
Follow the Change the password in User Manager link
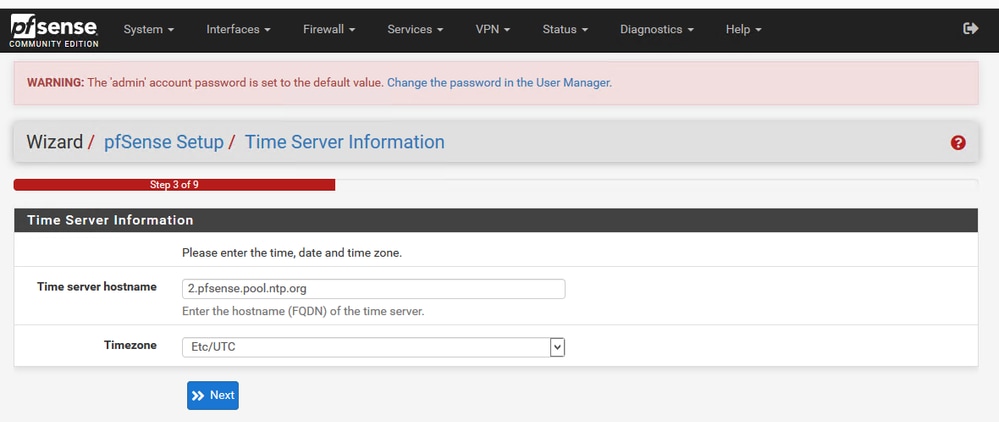click(500, 83)
